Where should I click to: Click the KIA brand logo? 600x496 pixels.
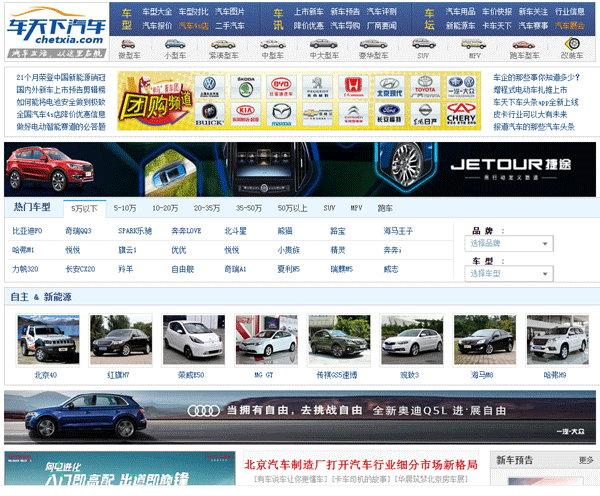[245, 114]
